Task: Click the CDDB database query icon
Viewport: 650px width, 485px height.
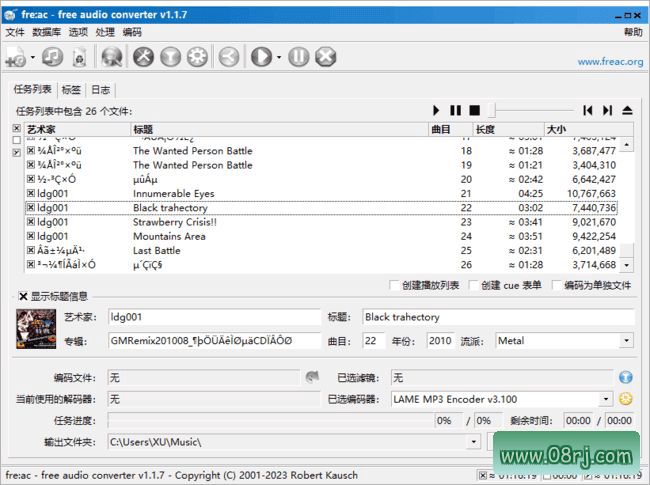Action: tap(111, 58)
